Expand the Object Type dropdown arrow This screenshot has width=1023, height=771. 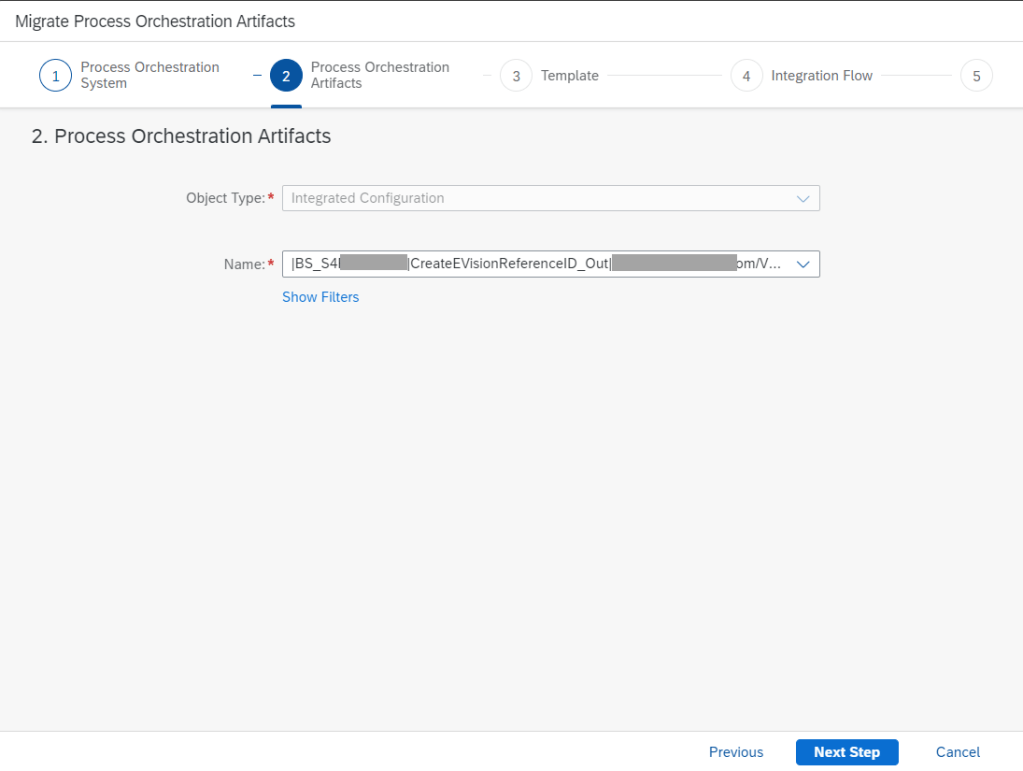pyautogui.click(x=802, y=199)
